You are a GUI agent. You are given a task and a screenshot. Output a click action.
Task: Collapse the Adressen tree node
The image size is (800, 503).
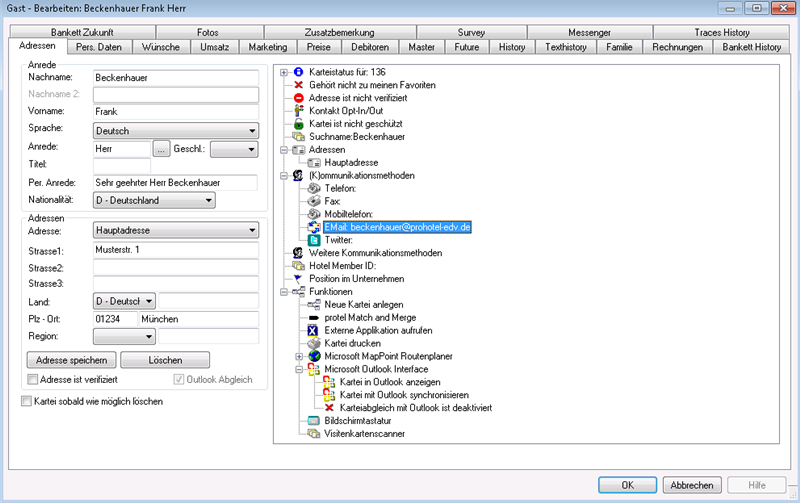tap(284, 150)
